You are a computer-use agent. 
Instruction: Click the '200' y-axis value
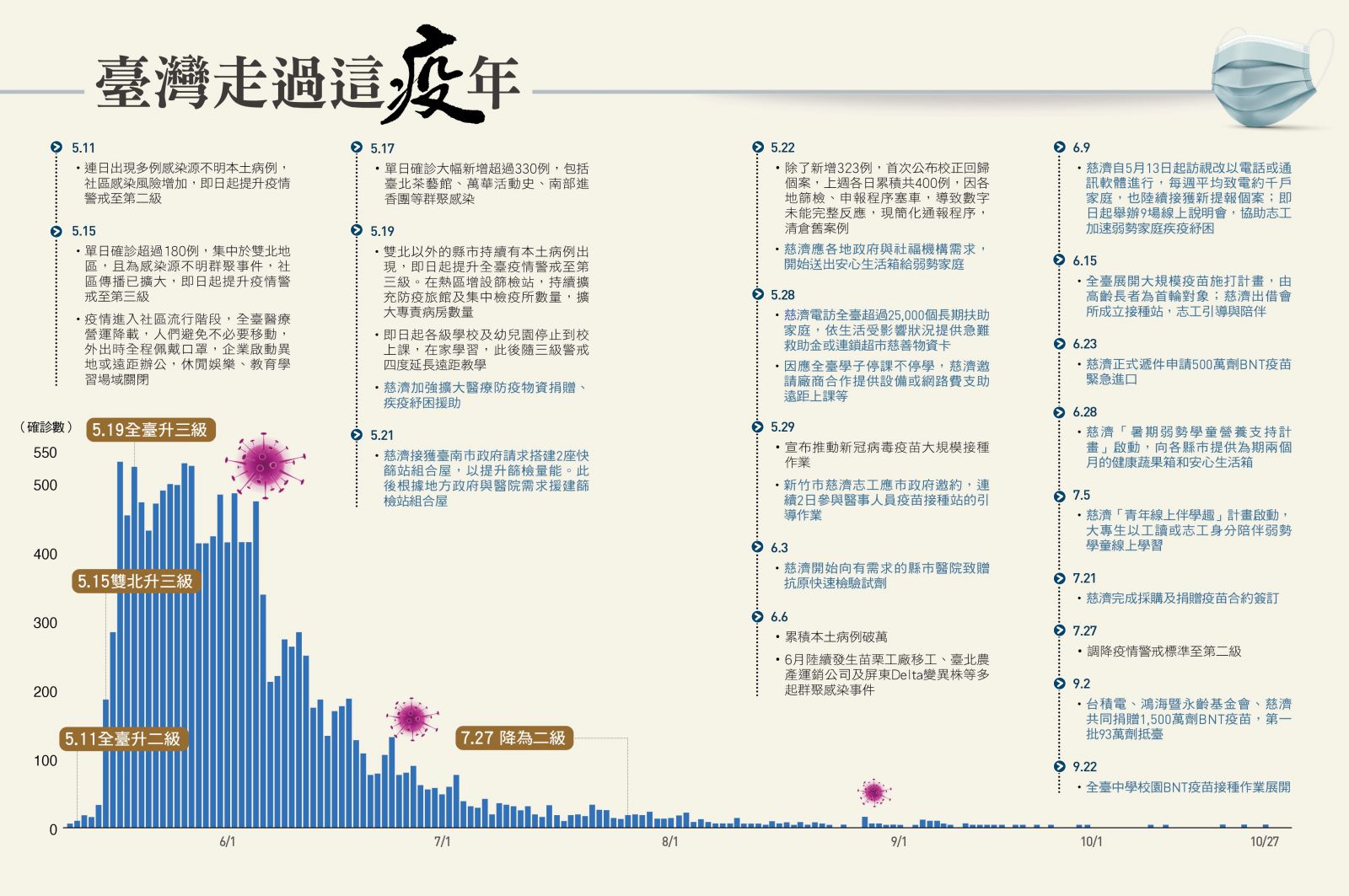pos(45,692)
